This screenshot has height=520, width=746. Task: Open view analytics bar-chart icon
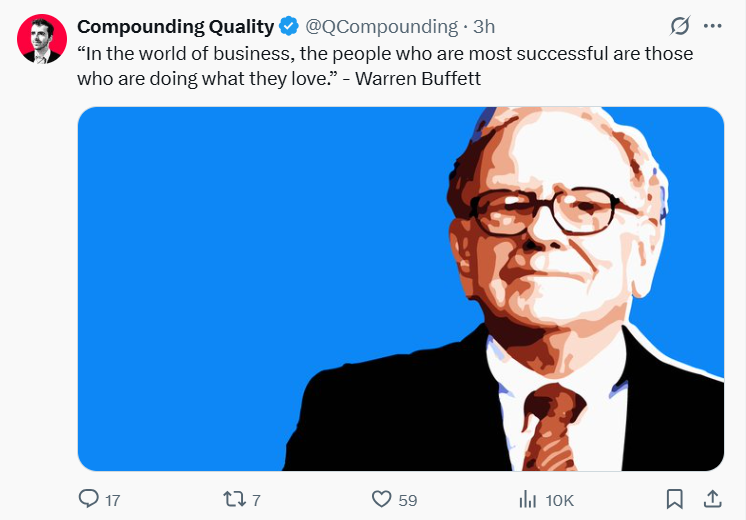click(x=528, y=500)
